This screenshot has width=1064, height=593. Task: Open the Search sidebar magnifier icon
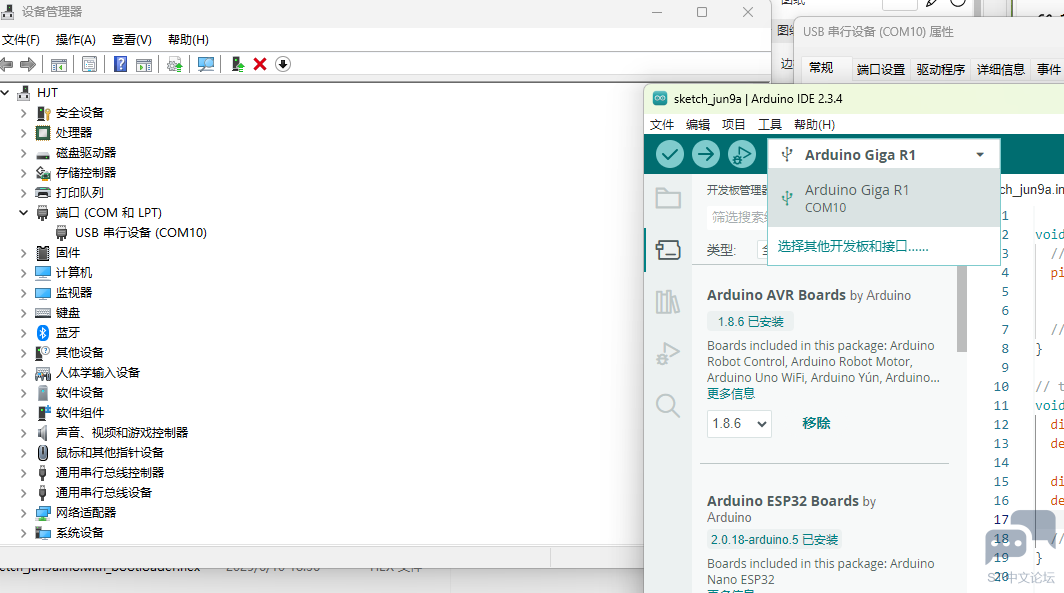pyautogui.click(x=668, y=405)
